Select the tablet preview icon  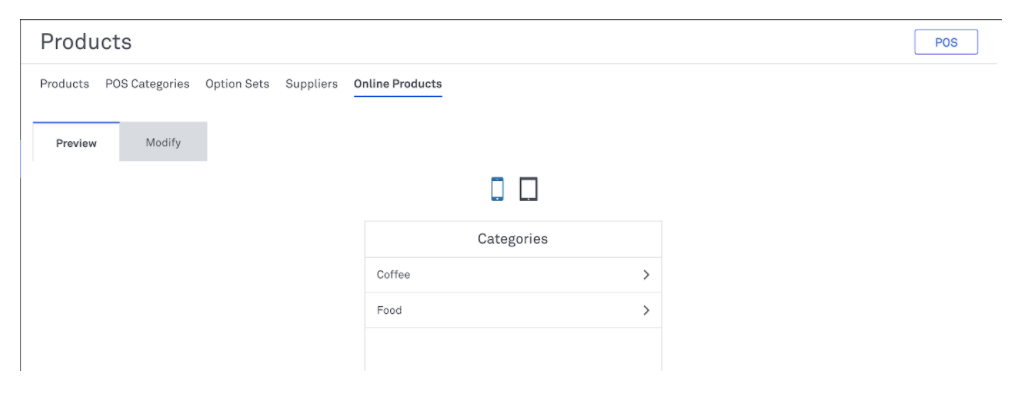[528, 189]
